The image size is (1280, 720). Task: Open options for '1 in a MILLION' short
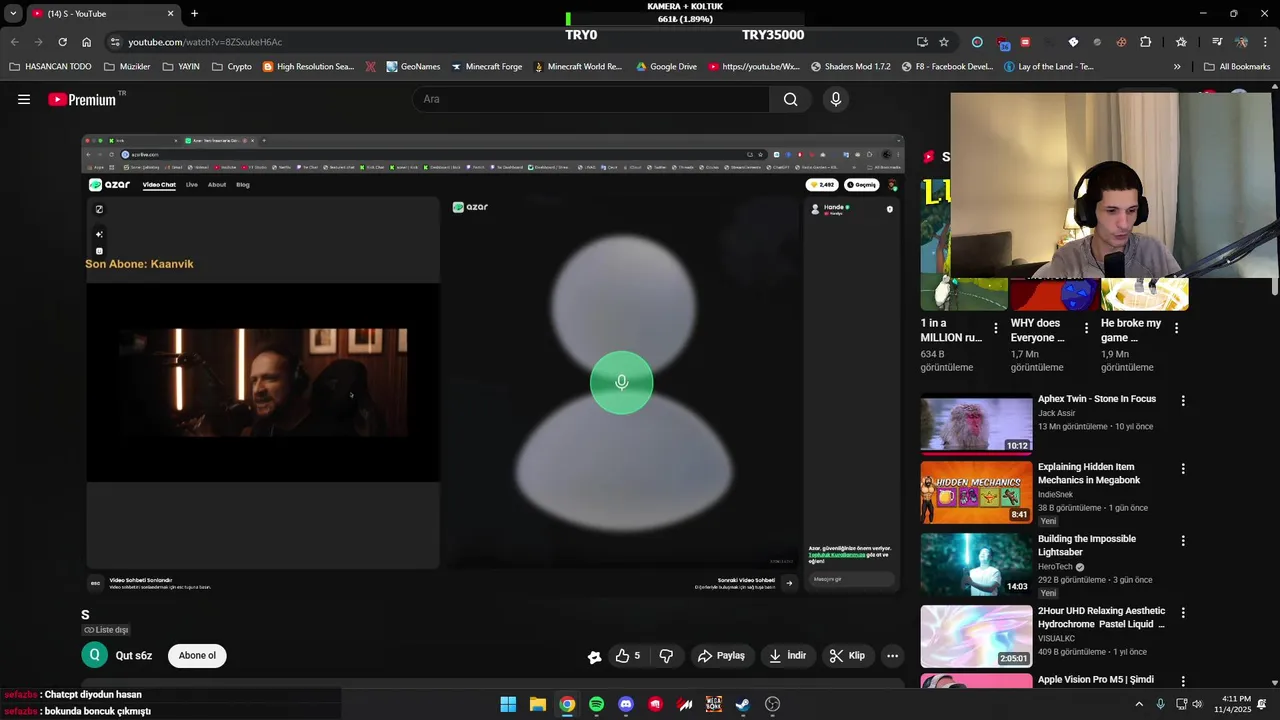(995, 328)
